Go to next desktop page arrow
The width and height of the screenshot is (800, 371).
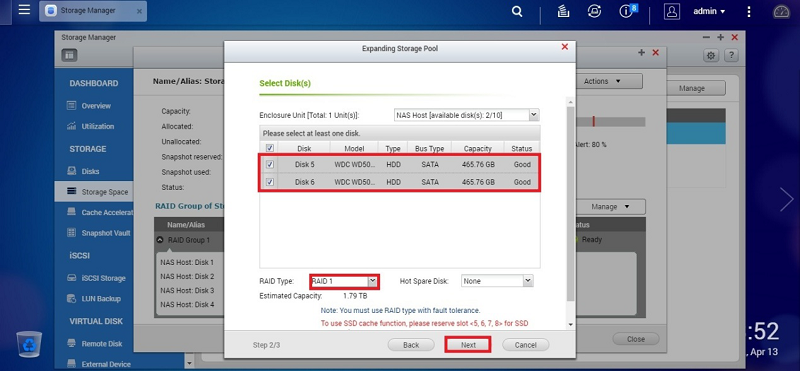(786, 199)
